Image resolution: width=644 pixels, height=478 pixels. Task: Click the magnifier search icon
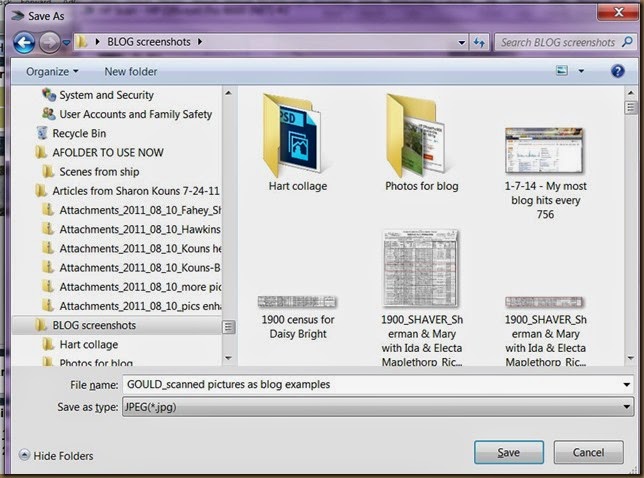pos(627,42)
